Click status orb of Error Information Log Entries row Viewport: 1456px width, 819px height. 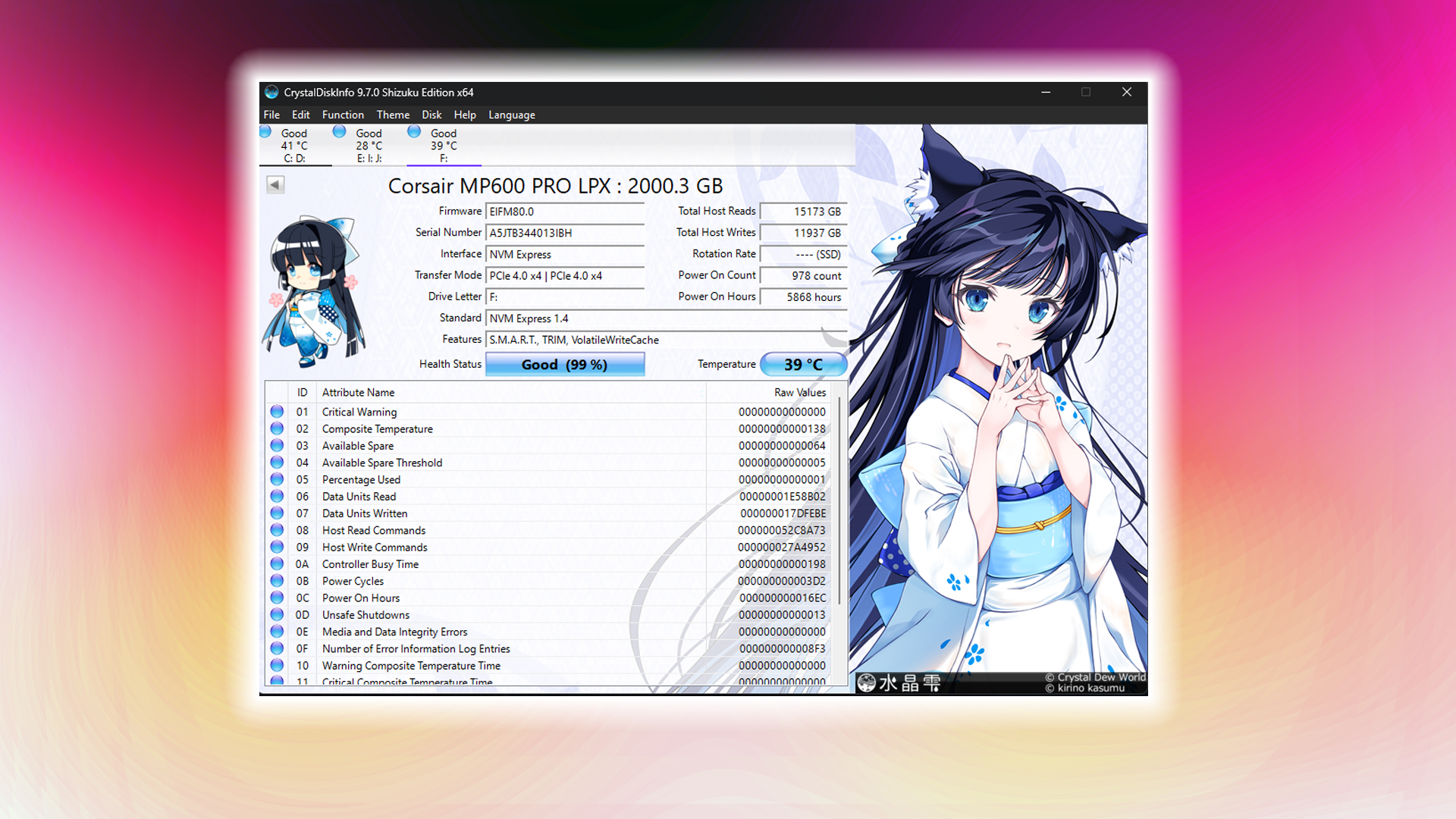(x=278, y=649)
